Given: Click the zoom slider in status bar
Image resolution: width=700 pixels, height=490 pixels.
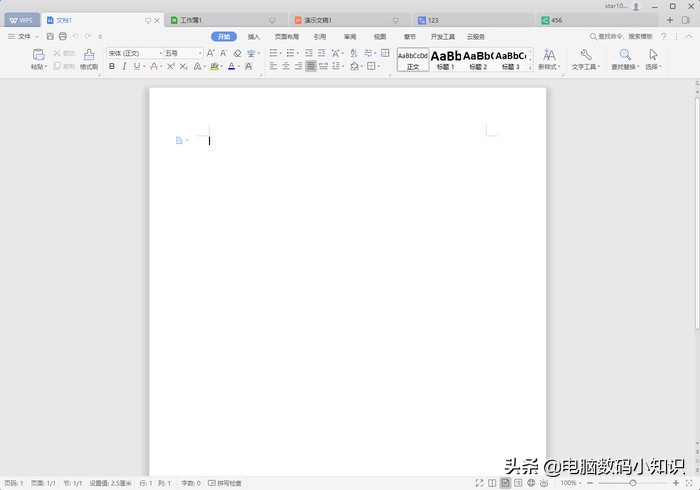Looking at the screenshot, I should 633,483.
